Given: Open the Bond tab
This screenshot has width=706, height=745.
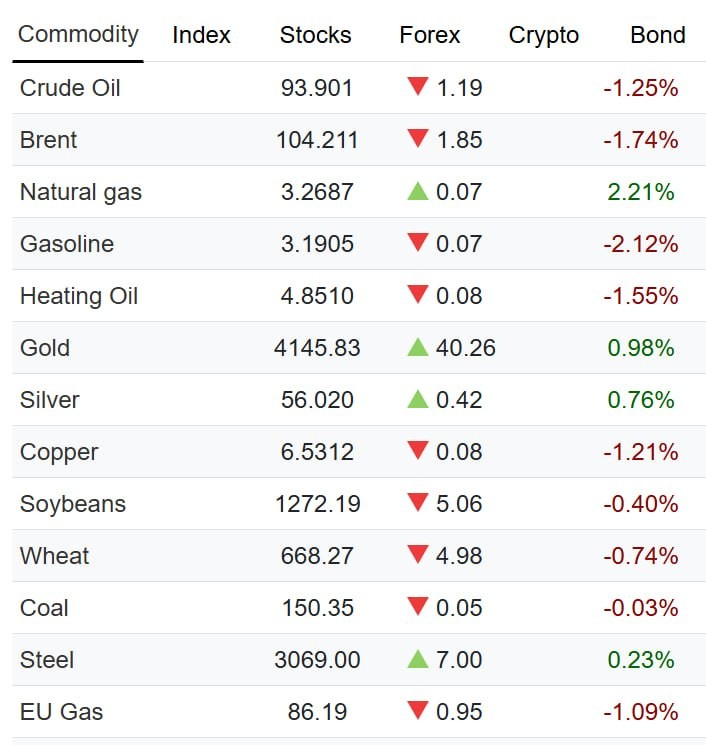Looking at the screenshot, I should [x=658, y=35].
